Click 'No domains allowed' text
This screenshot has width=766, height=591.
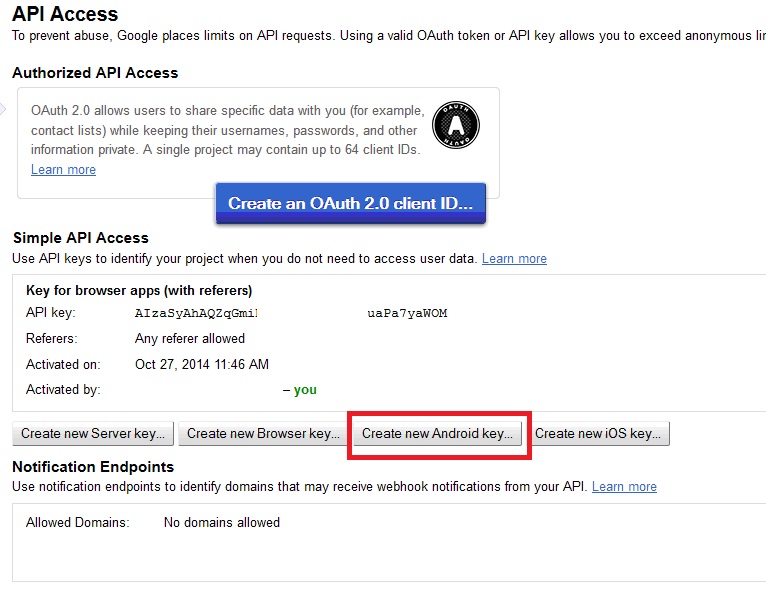click(222, 523)
